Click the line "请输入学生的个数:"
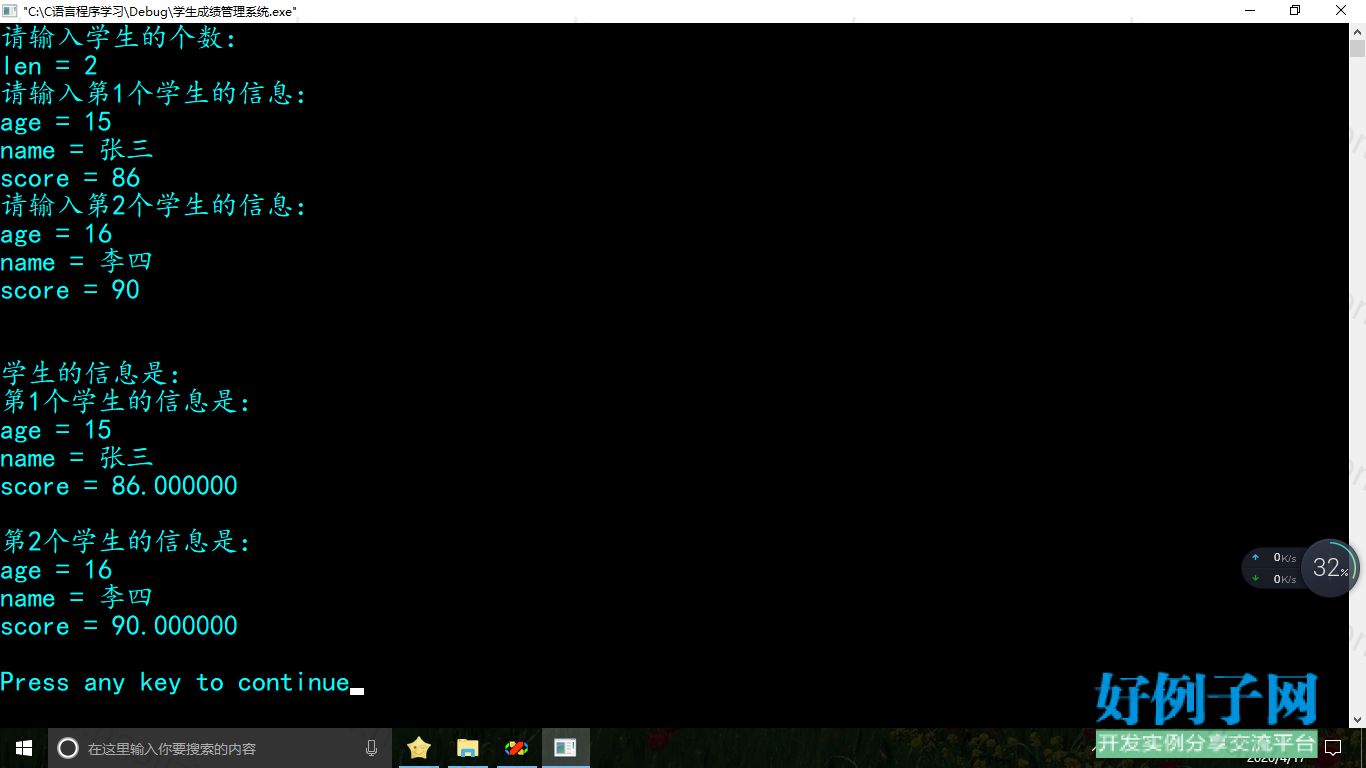Screen dimensions: 1366x768 119,38
